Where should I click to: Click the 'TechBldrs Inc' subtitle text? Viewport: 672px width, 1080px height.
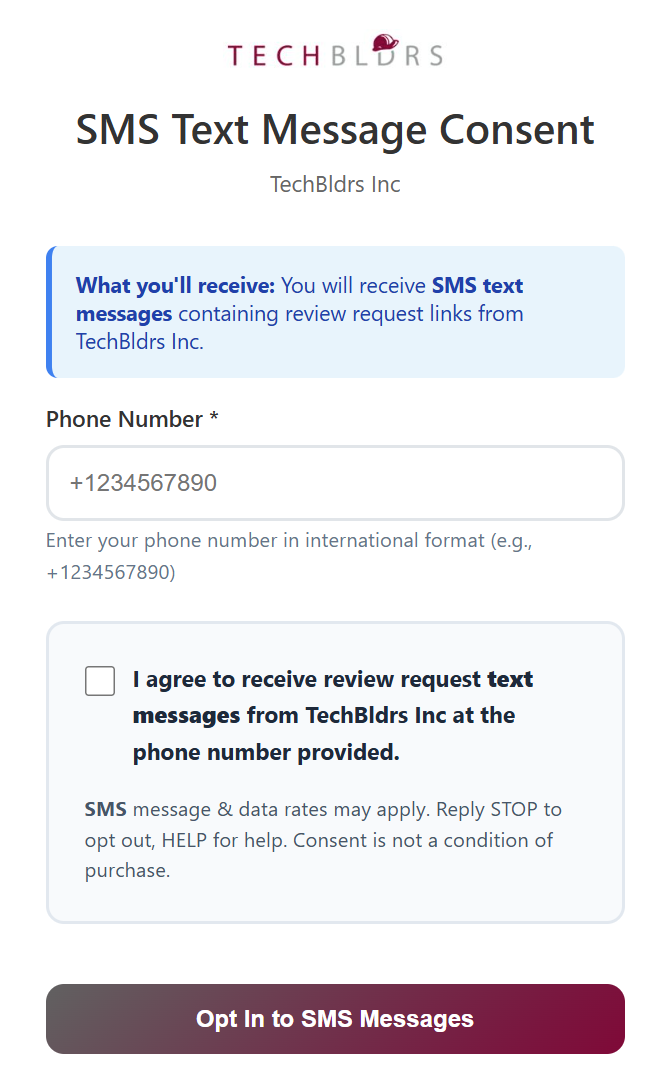pyautogui.click(x=334, y=184)
